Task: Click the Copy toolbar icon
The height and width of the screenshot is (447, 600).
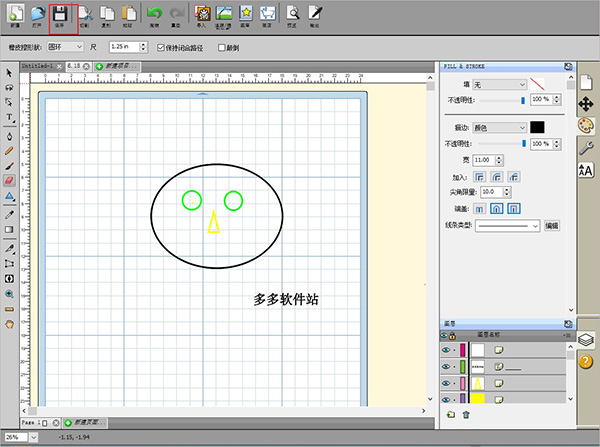Action: (x=106, y=14)
